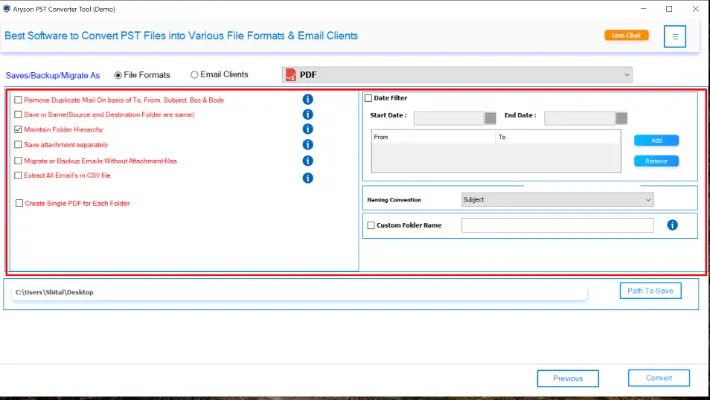Show info for Migrate Without Attachment files
The height and width of the screenshot is (400, 710).
tap(307, 161)
